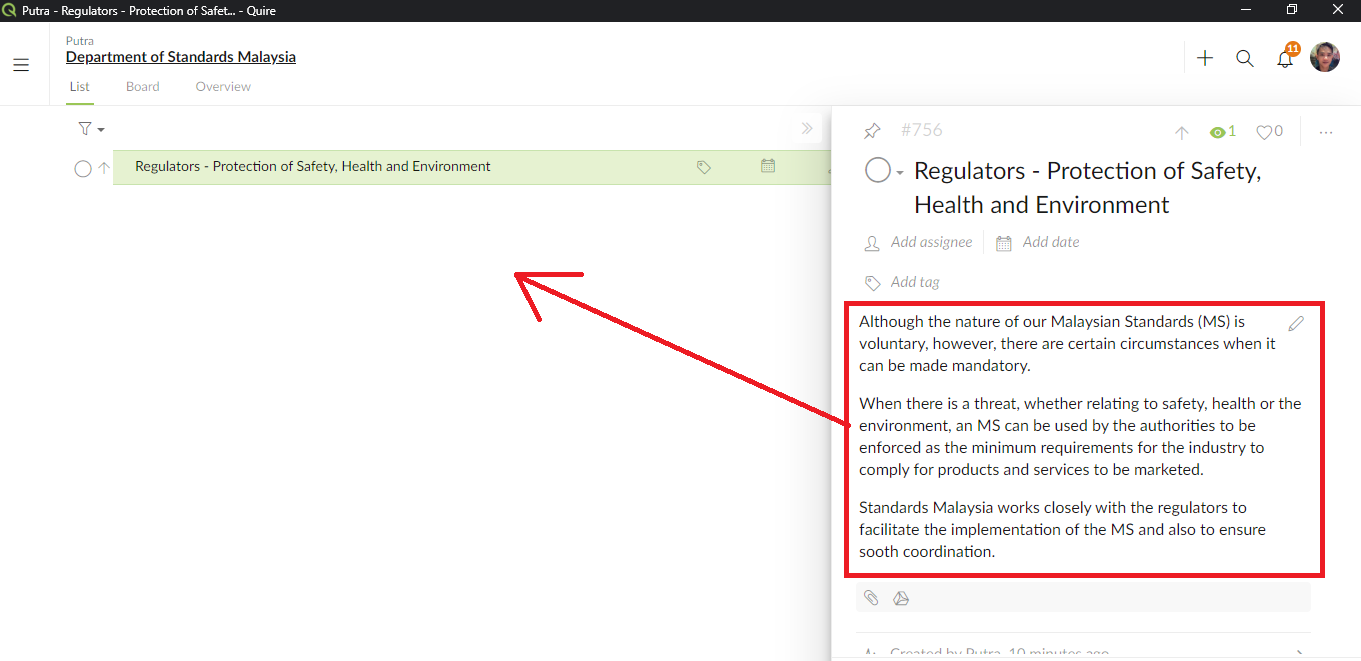The image size is (1361, 661).
Task: Select the Regulators task row in list
Action: 472,167
